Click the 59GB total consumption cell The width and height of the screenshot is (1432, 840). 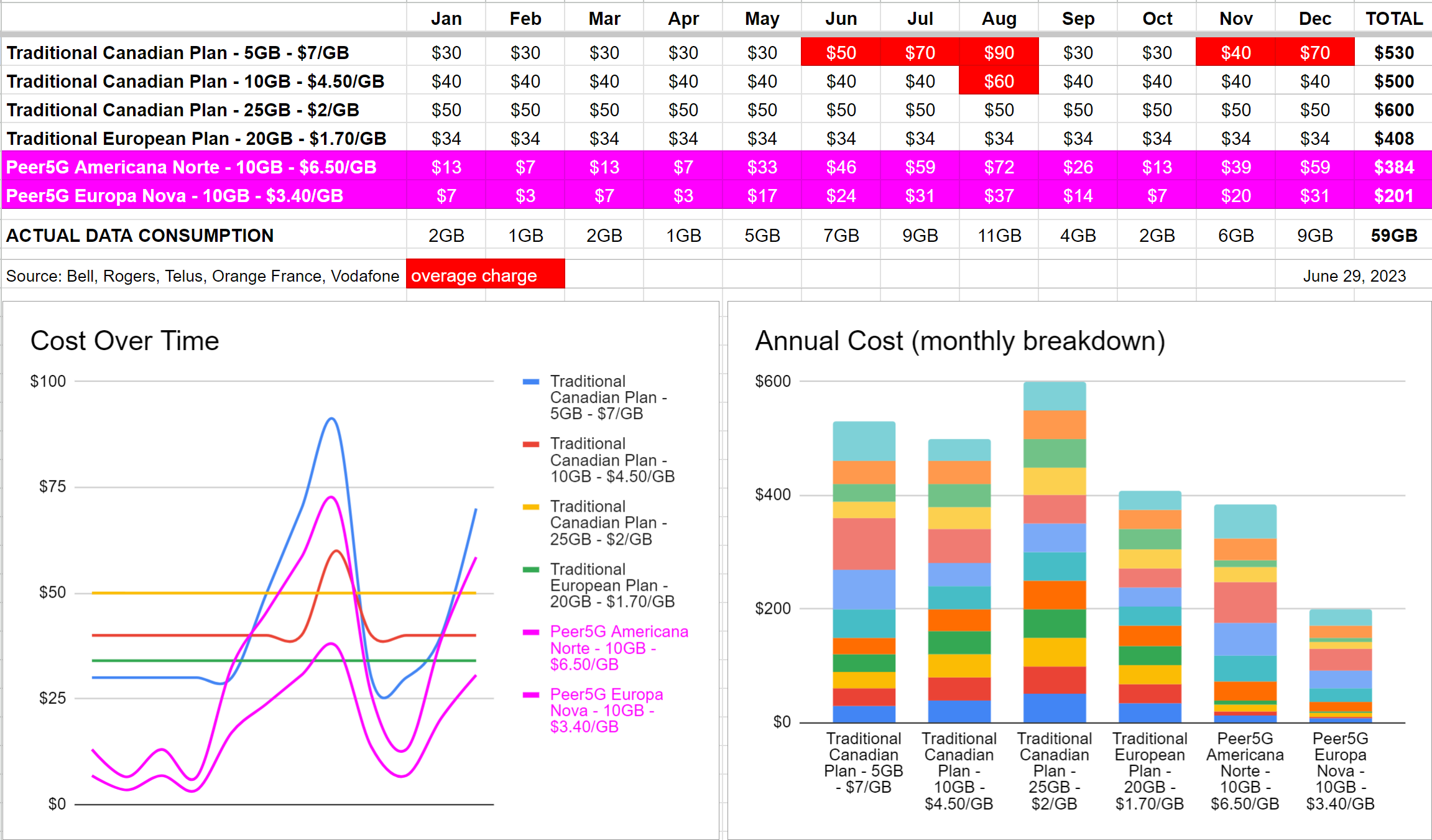(1393, 236)
